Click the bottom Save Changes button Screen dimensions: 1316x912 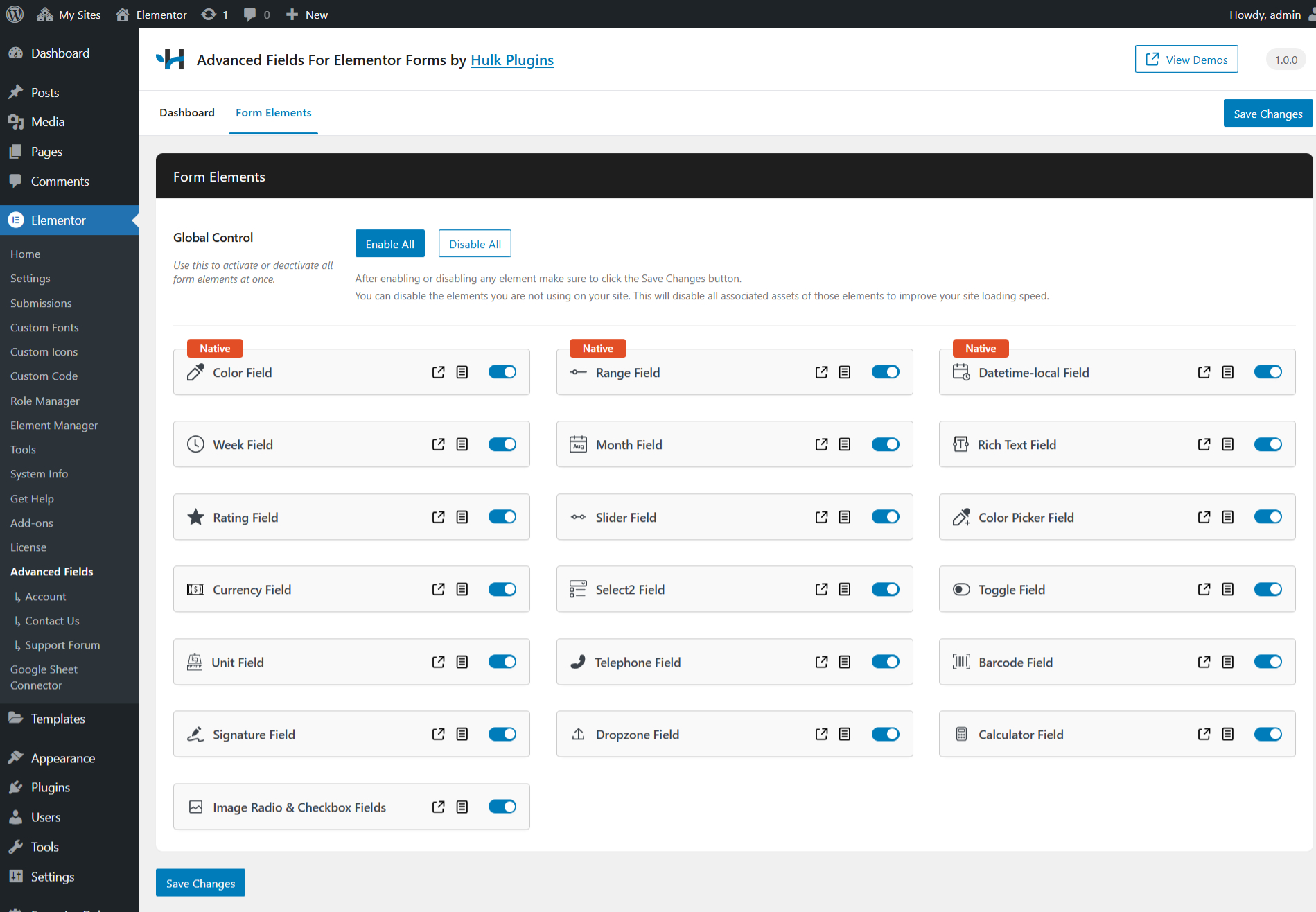click(200, 883)
